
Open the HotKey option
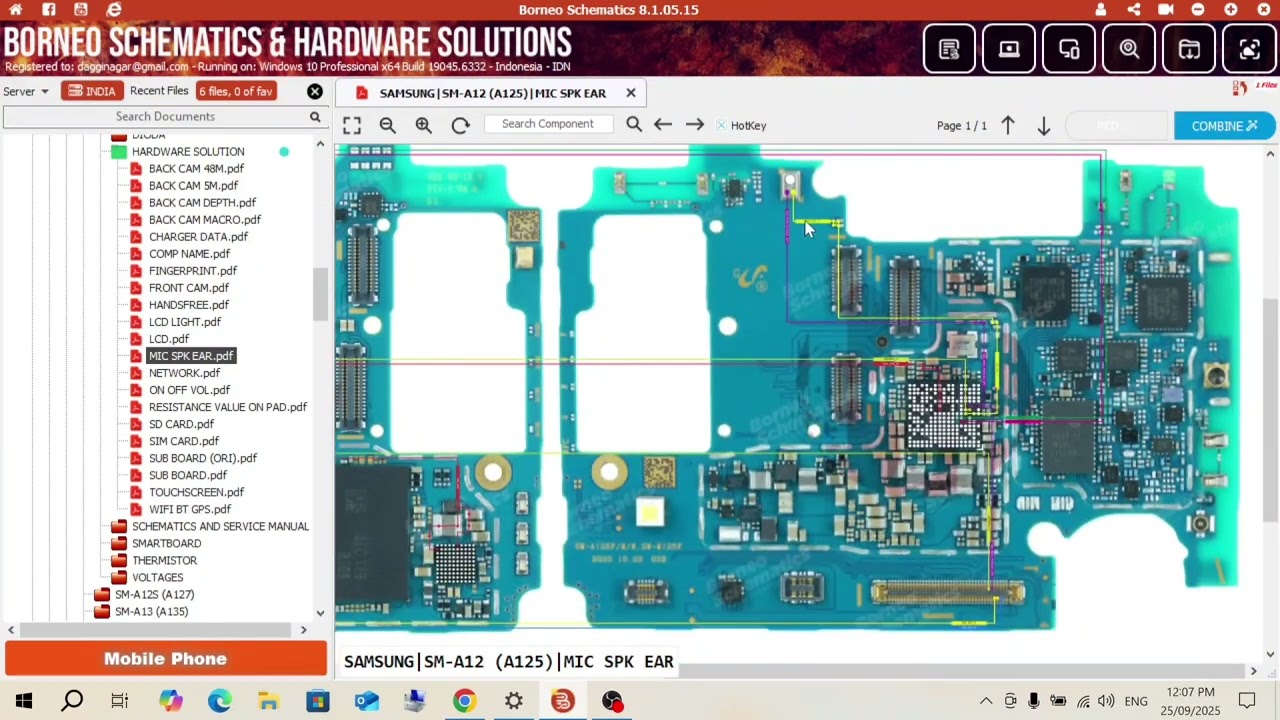tap(741, 125)
